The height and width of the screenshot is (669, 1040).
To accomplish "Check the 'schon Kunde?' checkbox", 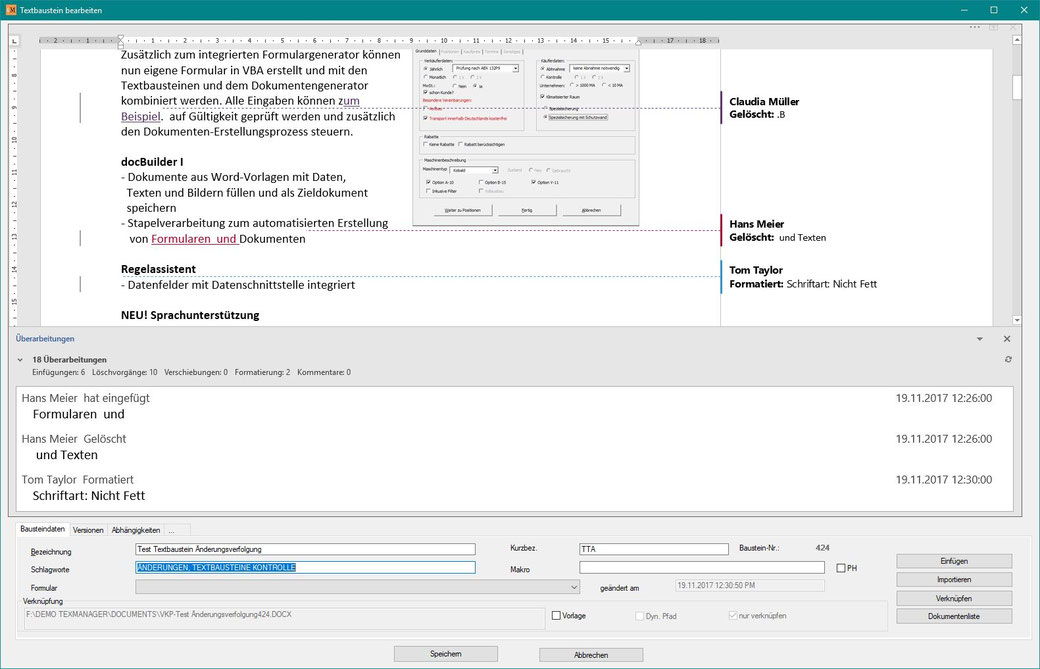I will point(425,93).
